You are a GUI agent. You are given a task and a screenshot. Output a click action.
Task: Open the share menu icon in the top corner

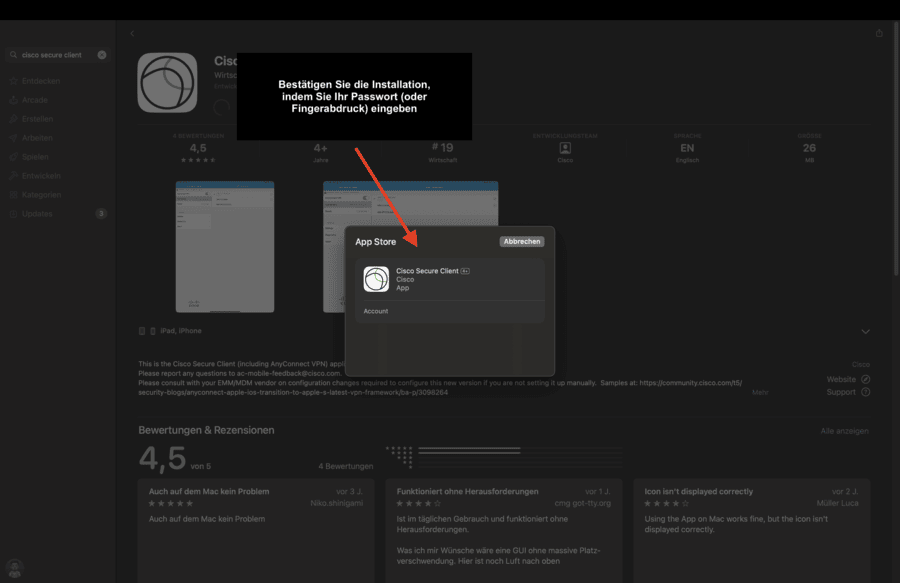point(879,33)
